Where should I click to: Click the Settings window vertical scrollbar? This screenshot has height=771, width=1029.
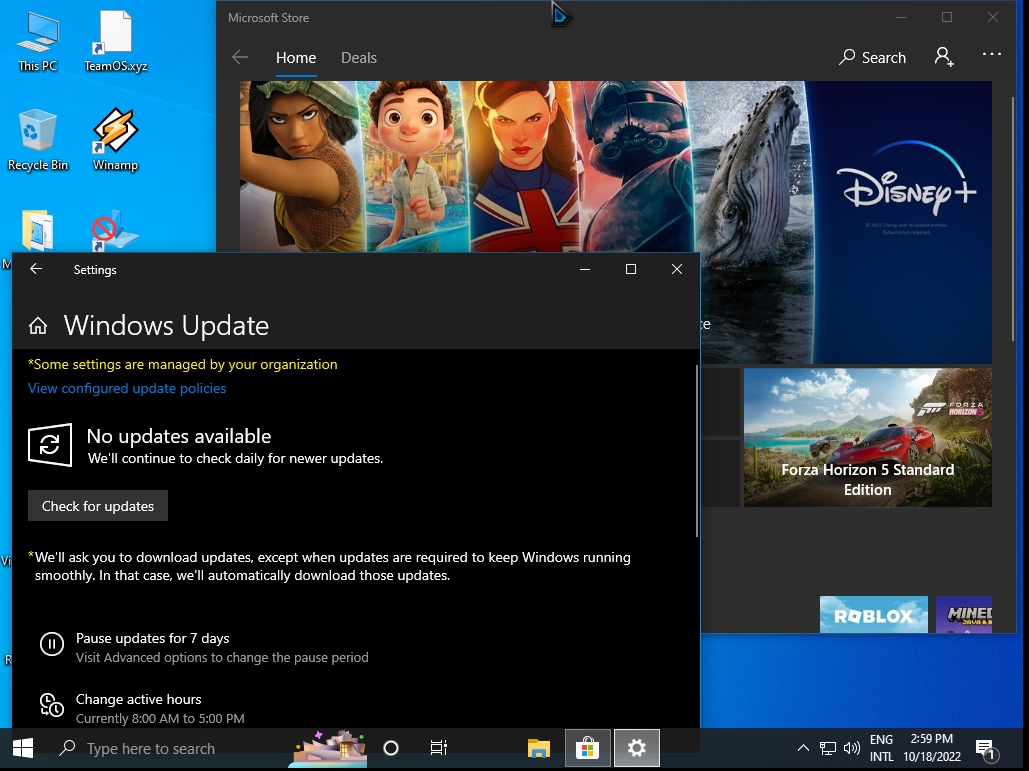[x=696, y=450]
